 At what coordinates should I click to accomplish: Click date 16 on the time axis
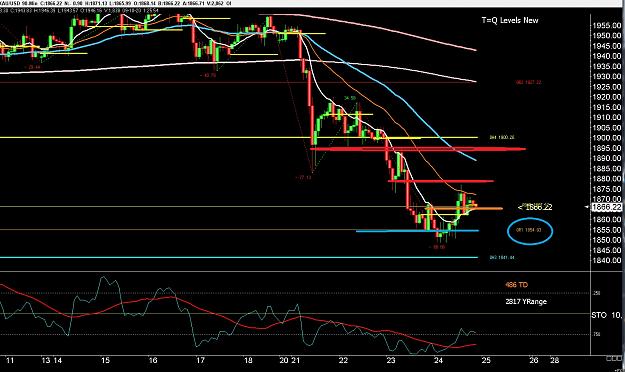(x=153, y=360)
